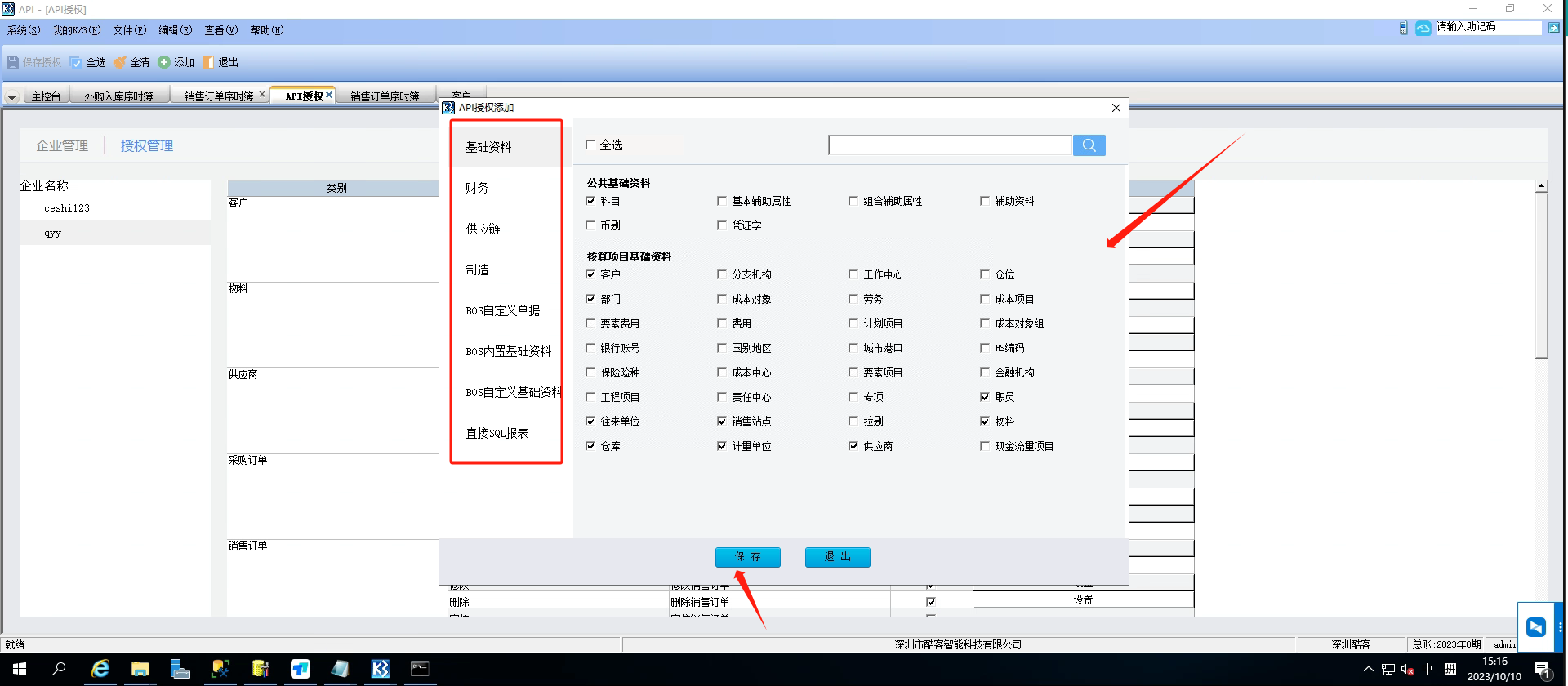Screen dimensions: 1568x686
Task: Click the network tray icon
Action: (1388, 669)
